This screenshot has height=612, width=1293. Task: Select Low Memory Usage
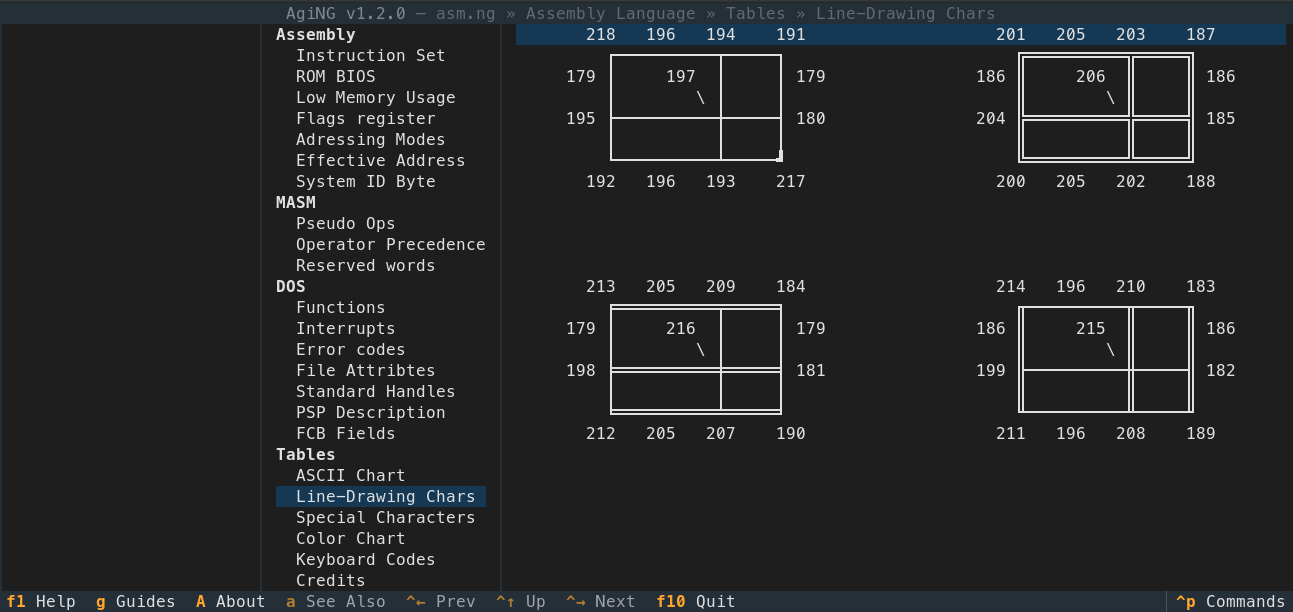click(x=376, y=98)
